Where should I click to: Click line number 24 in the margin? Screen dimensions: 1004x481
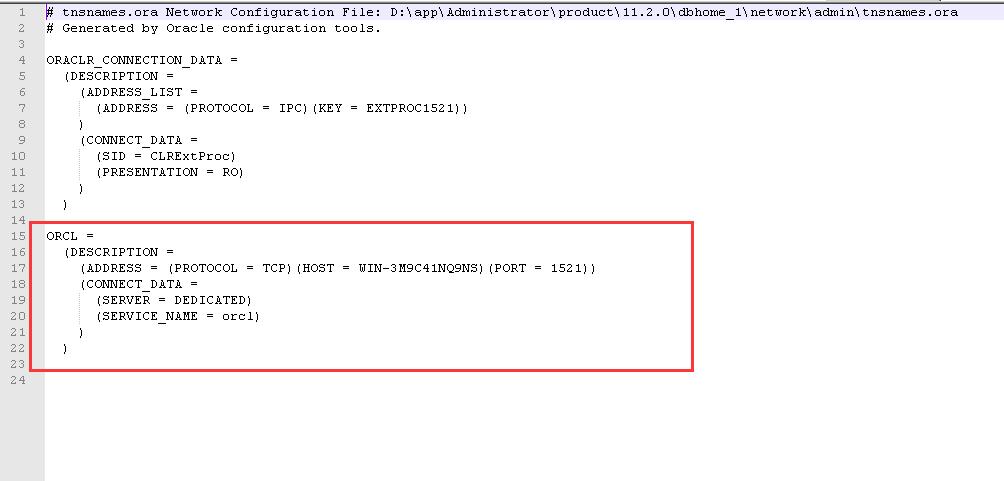(18, 380)
